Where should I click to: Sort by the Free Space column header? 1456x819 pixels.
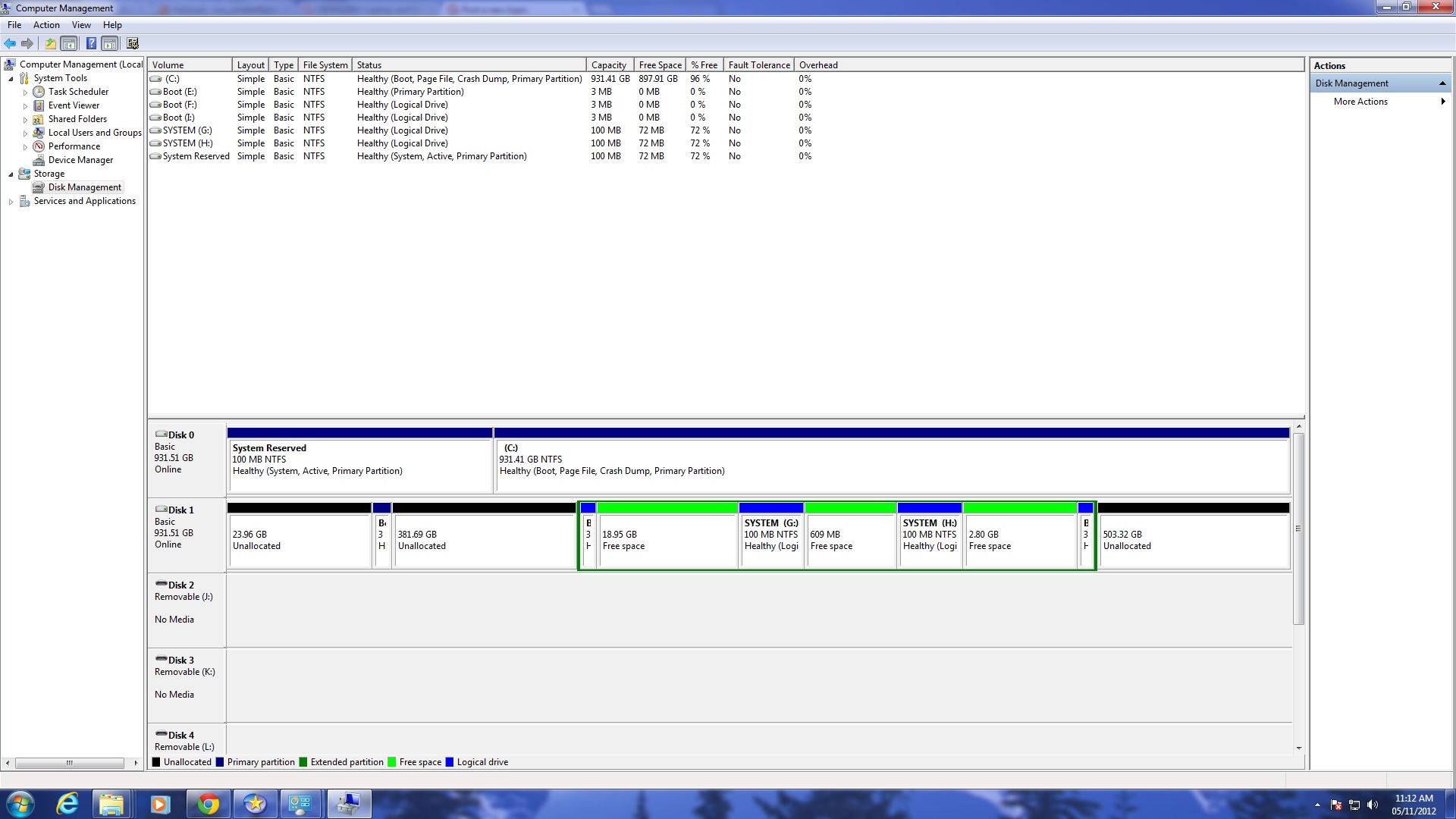click(x=660, y=65)
